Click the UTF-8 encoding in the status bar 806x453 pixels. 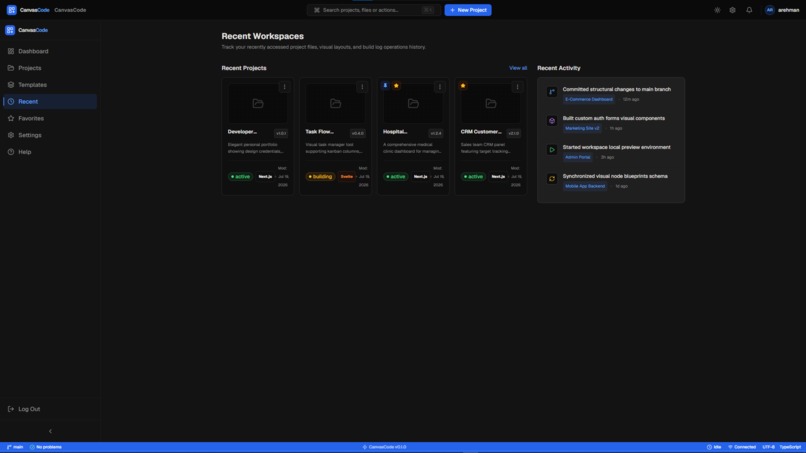pos(768,447)
